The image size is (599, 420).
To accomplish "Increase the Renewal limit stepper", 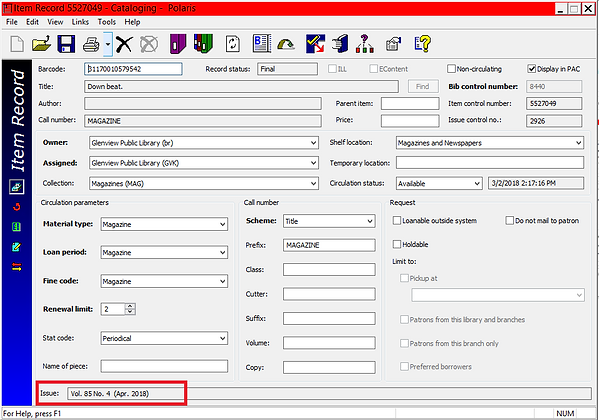I will click(x=130, y=306).
